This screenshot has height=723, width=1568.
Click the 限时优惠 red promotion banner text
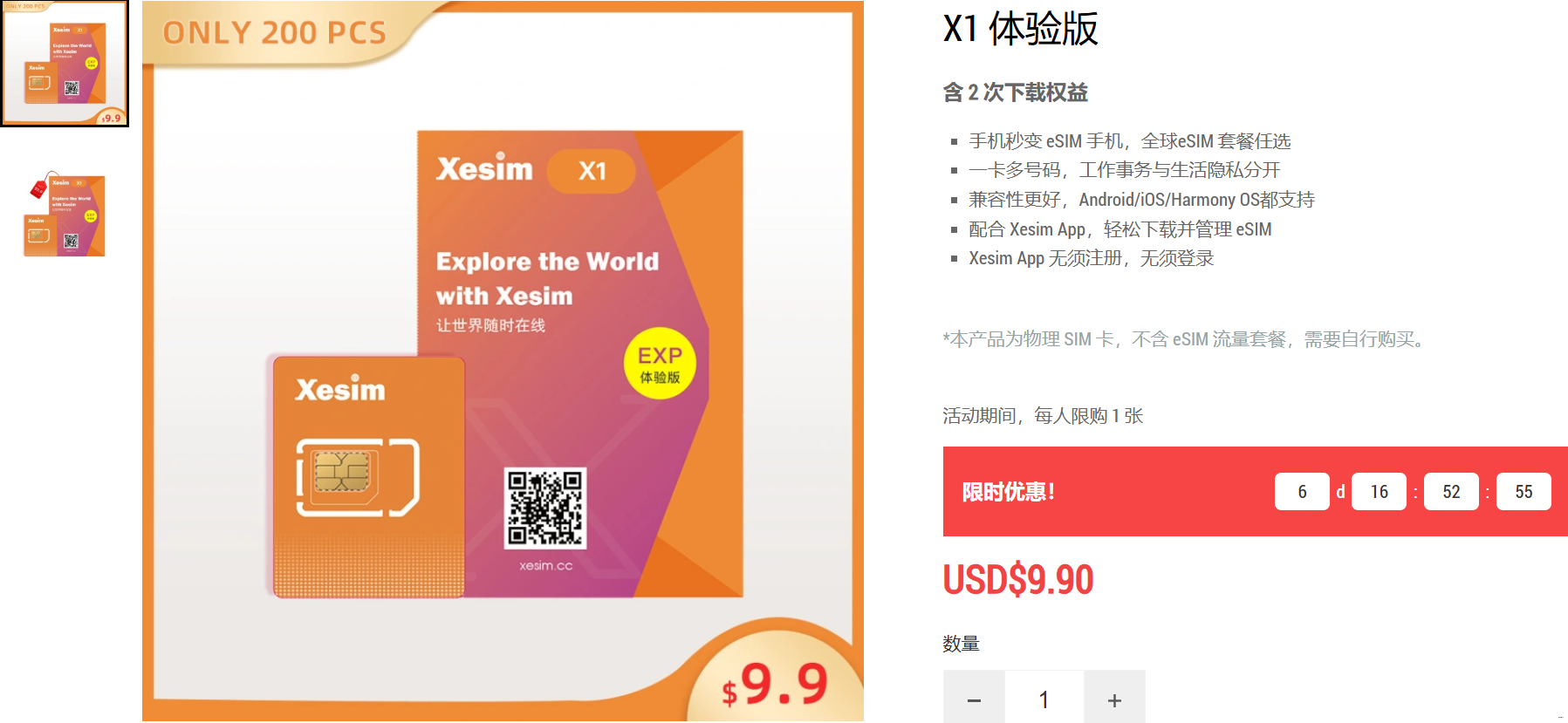pos(1009,492)
